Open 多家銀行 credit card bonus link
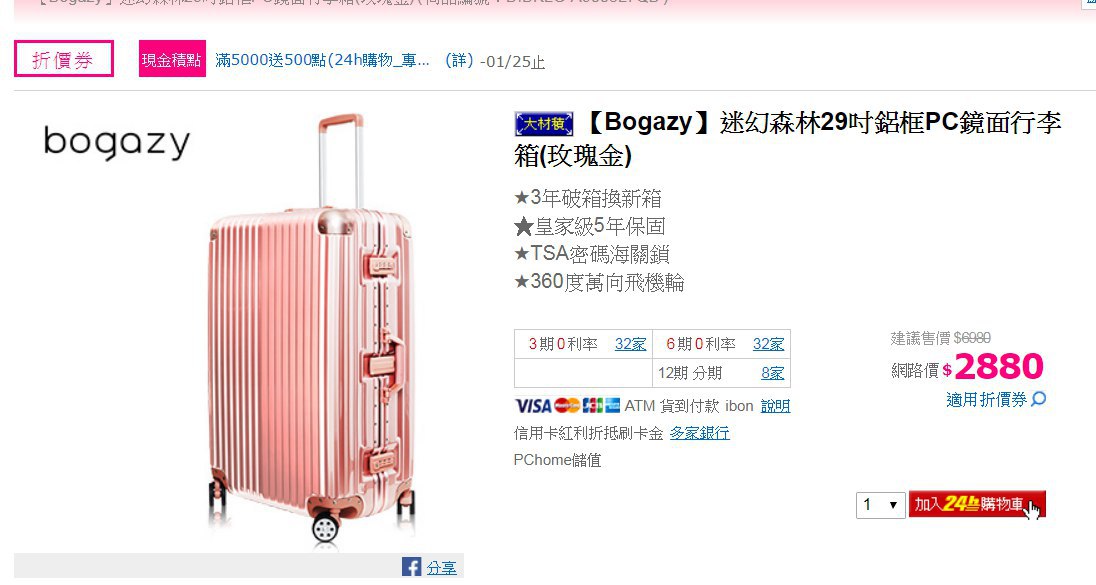This screenshot has height=585, width=1096. (x=700, y=433)
